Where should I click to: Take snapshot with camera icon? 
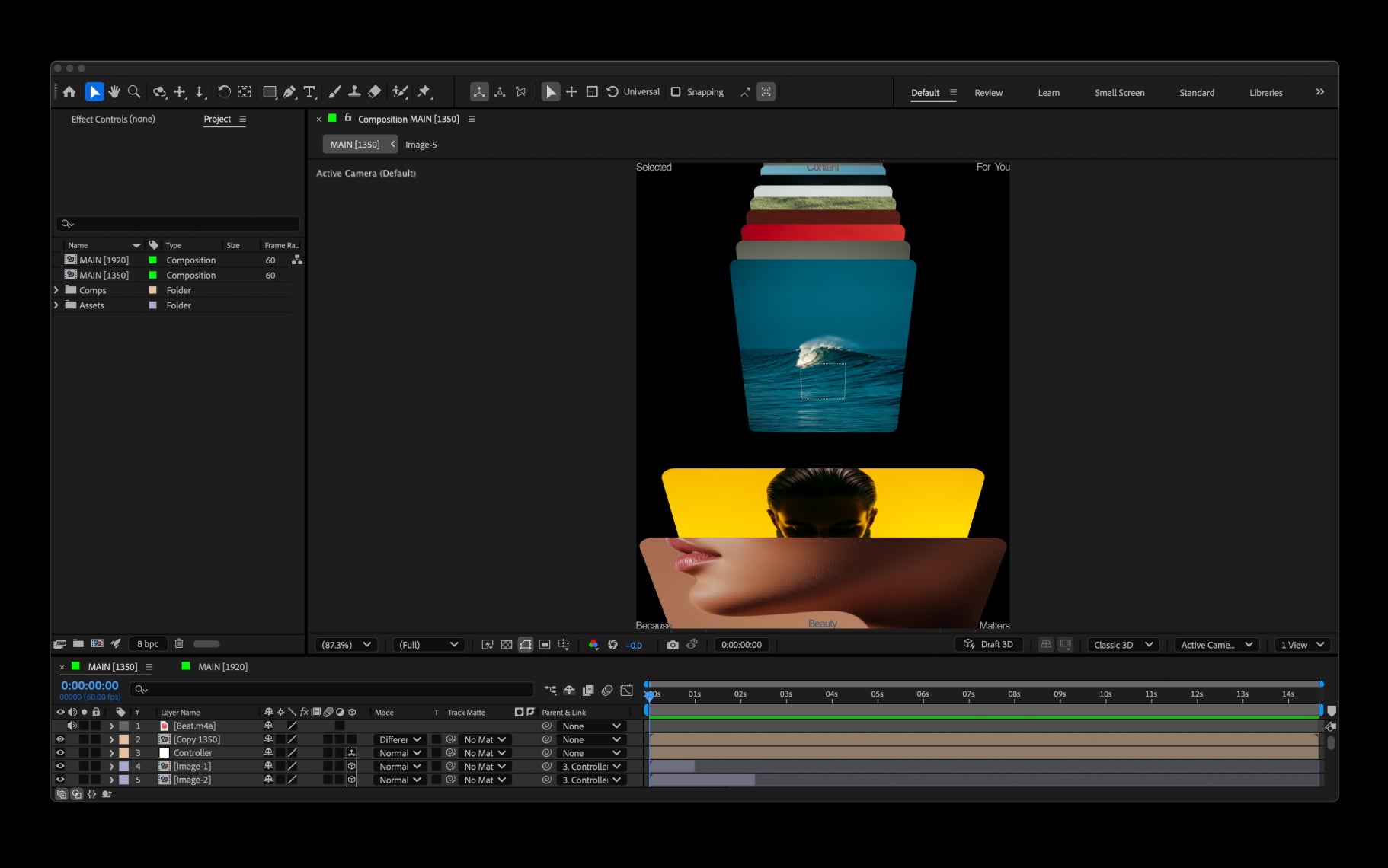coord(673,645)
